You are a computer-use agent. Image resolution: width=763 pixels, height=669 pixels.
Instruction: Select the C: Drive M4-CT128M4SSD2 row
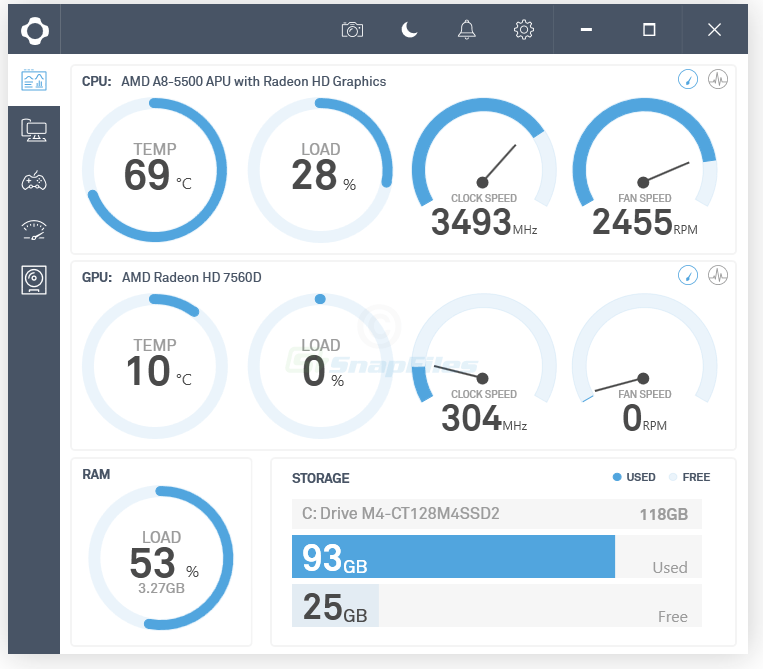coord(497,514)
